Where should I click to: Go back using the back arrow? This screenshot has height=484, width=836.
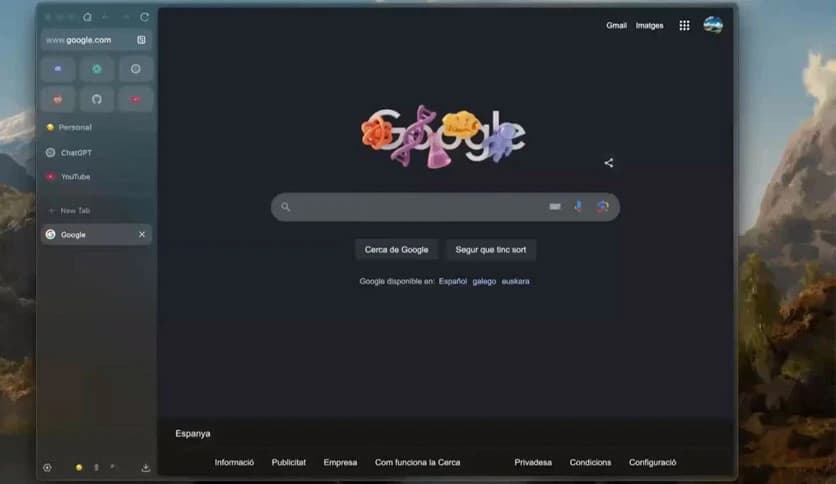106,17
